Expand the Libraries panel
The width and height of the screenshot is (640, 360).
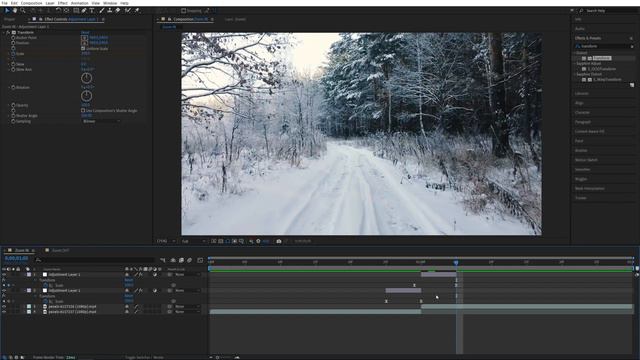pos(582,93)
